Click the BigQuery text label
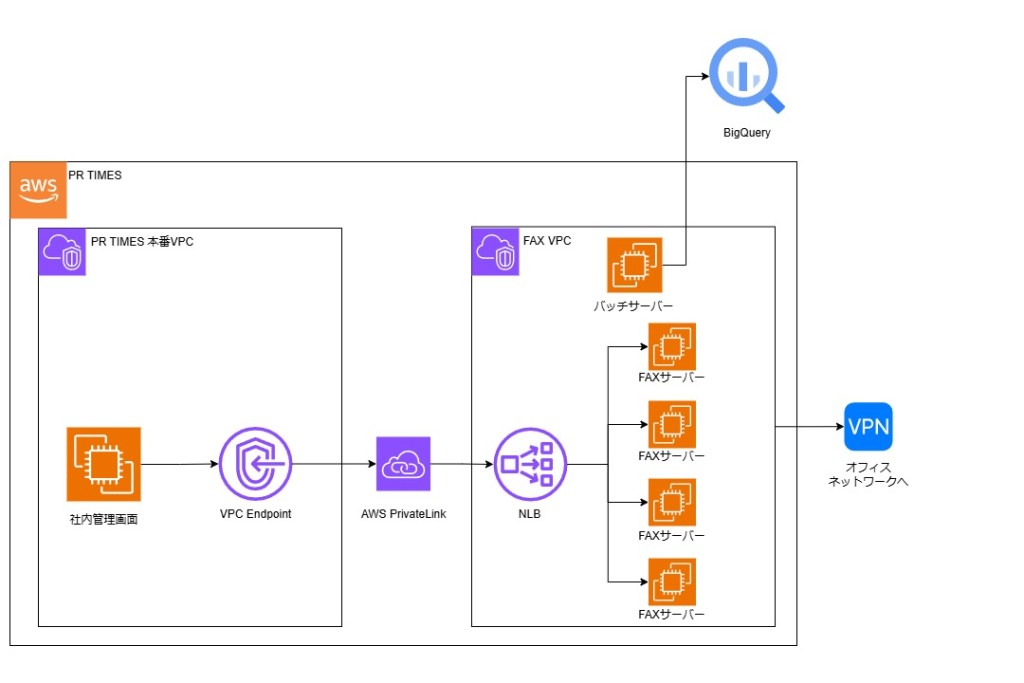1024x683 pixels. tap(747, 133)
